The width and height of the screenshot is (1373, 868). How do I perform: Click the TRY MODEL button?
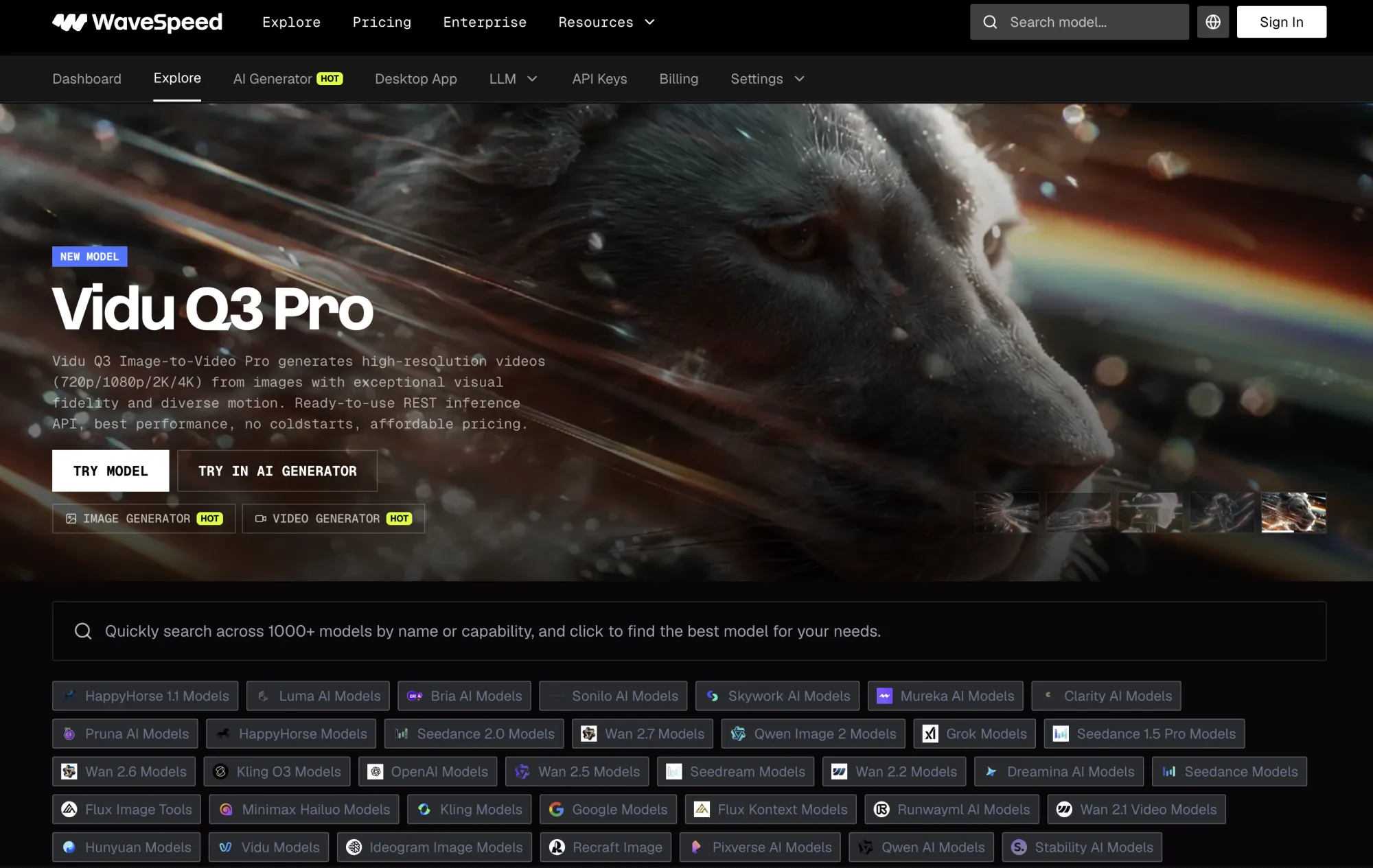coord(111,471)
